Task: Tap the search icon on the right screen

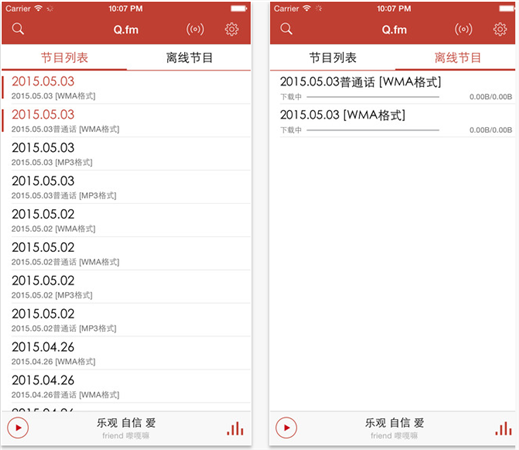Action: 286,29
